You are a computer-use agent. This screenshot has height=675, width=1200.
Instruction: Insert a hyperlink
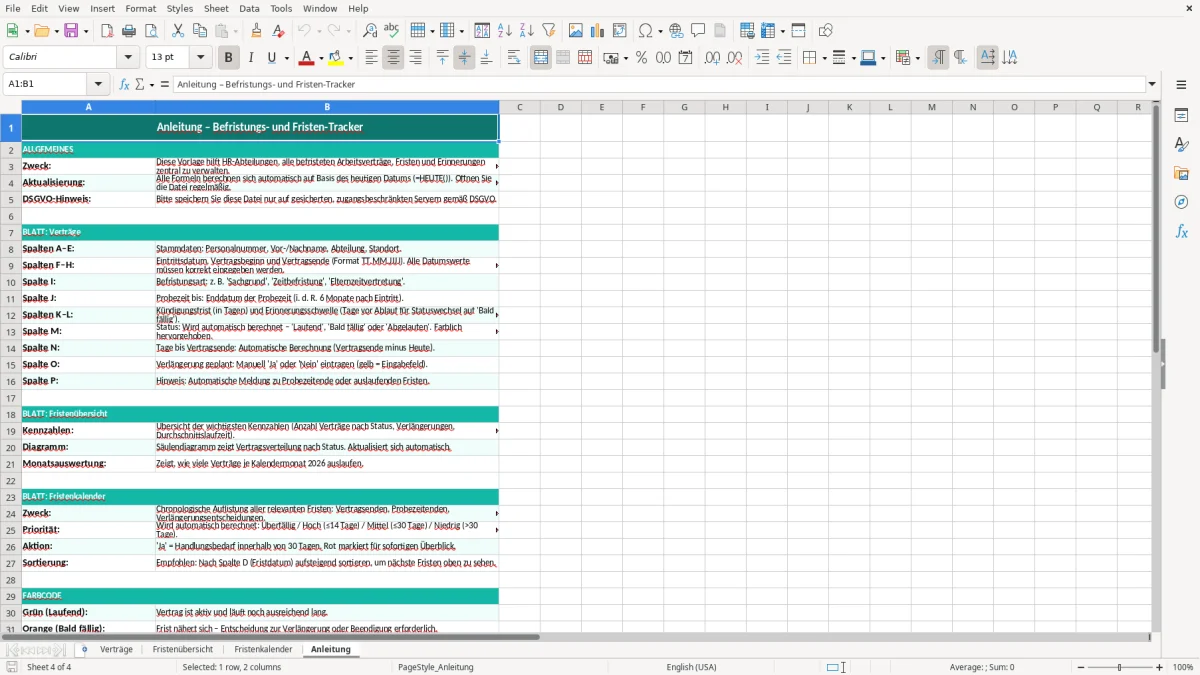click(x=676, y=31)
